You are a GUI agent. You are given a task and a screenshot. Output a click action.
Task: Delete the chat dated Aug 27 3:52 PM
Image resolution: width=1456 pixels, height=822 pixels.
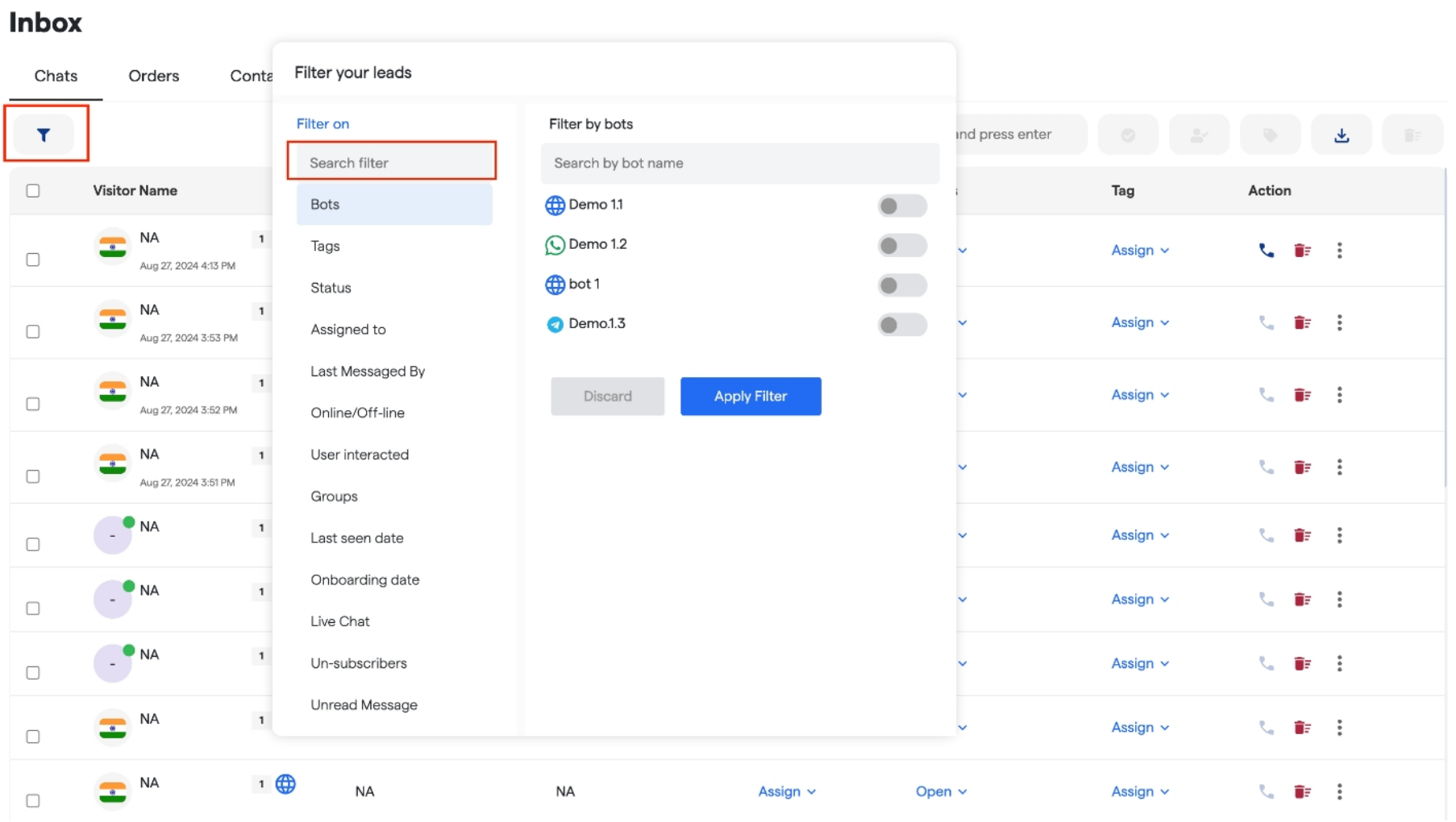[x=1302, y=395]
